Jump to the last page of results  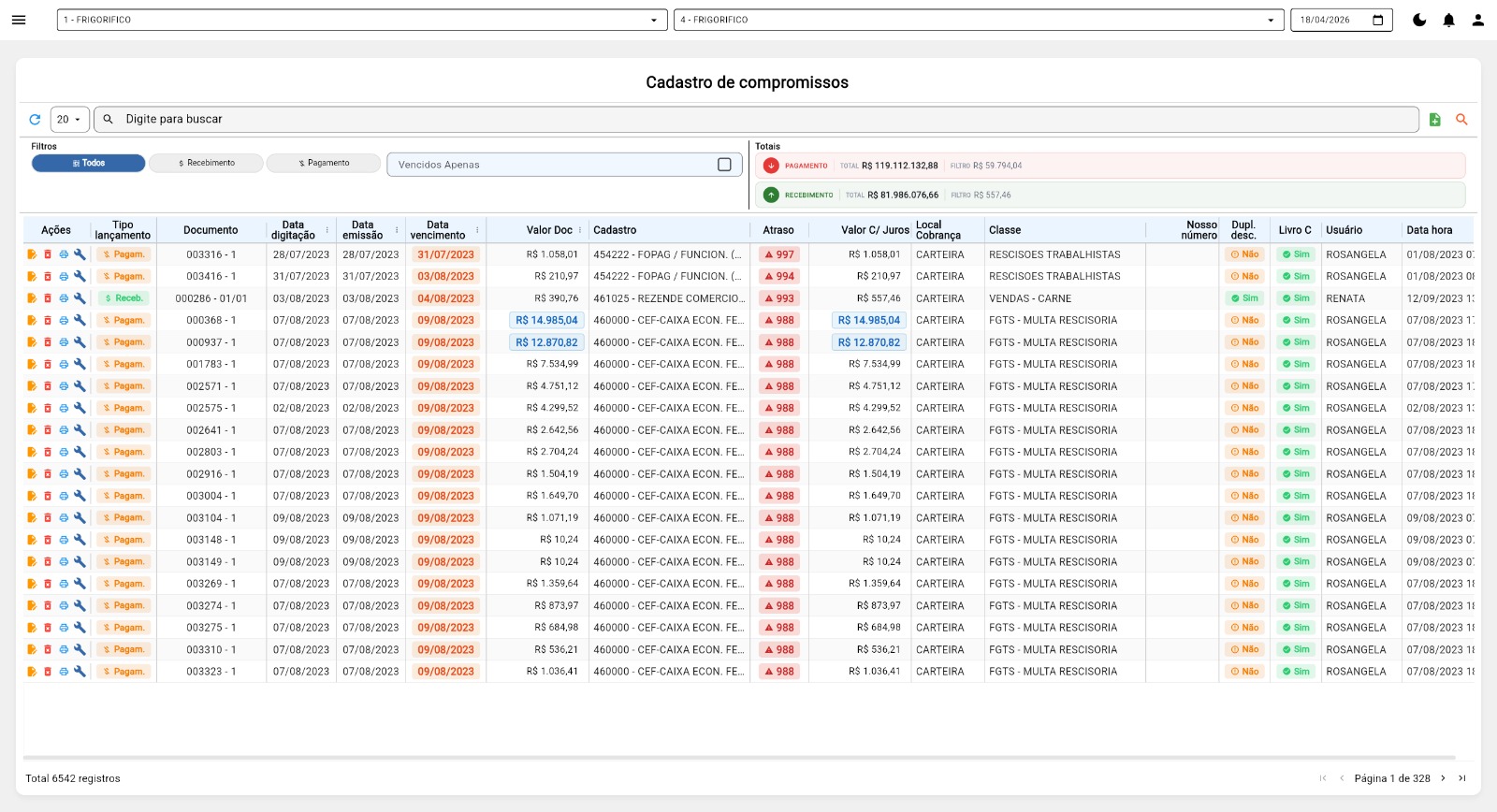1462,778
